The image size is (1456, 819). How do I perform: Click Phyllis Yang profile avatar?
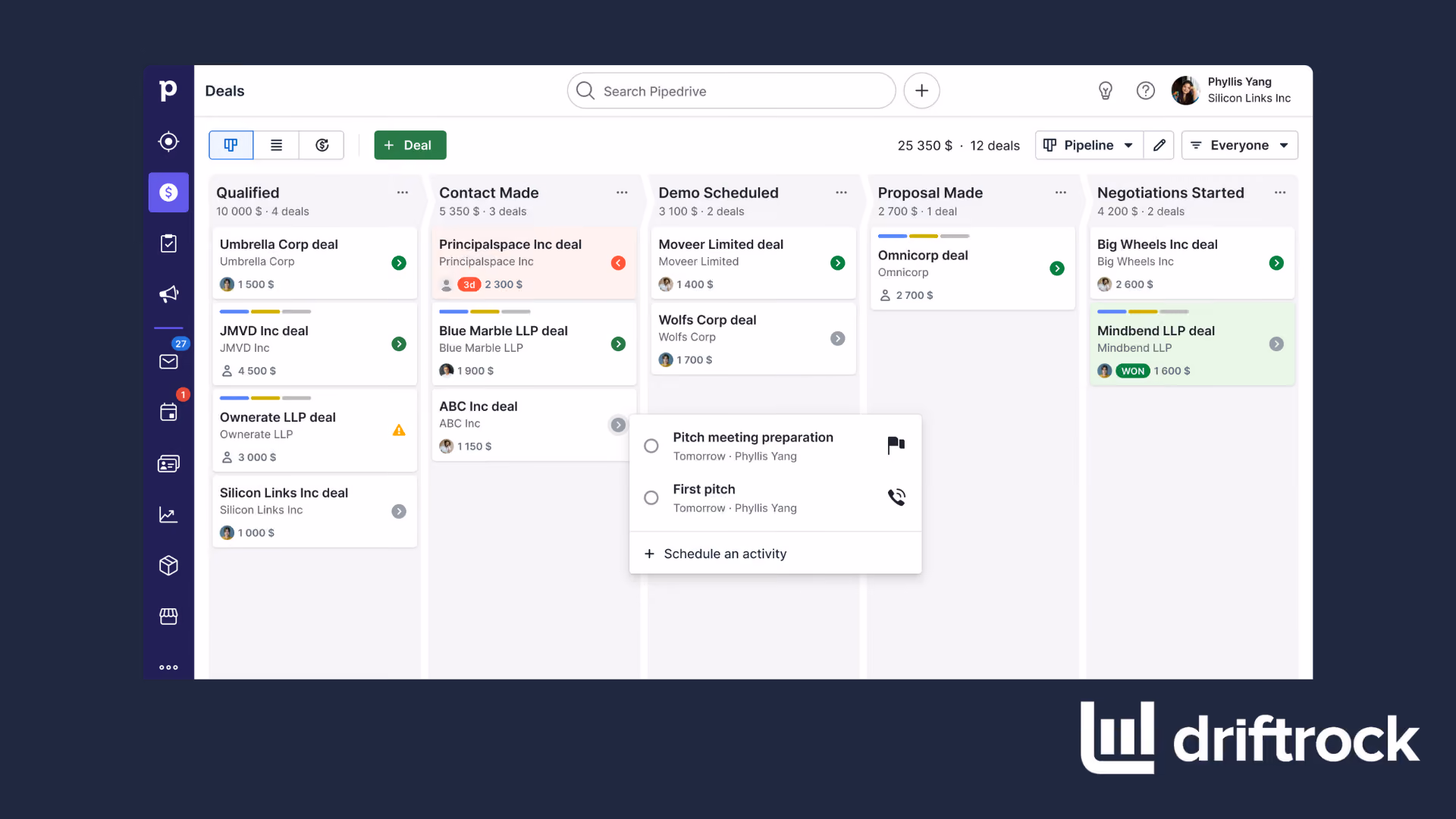click(1185, 90)
